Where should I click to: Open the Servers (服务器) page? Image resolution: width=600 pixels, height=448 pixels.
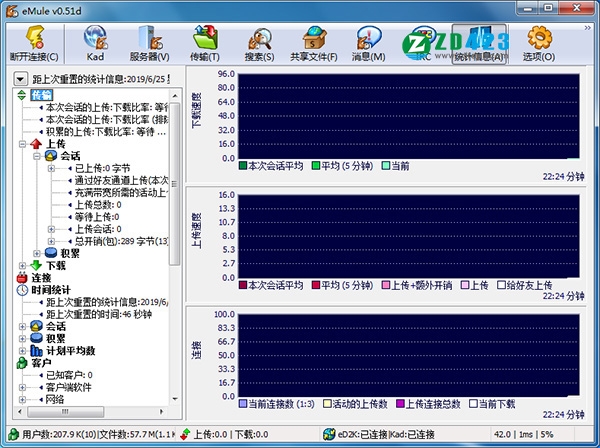click(150, 43)
